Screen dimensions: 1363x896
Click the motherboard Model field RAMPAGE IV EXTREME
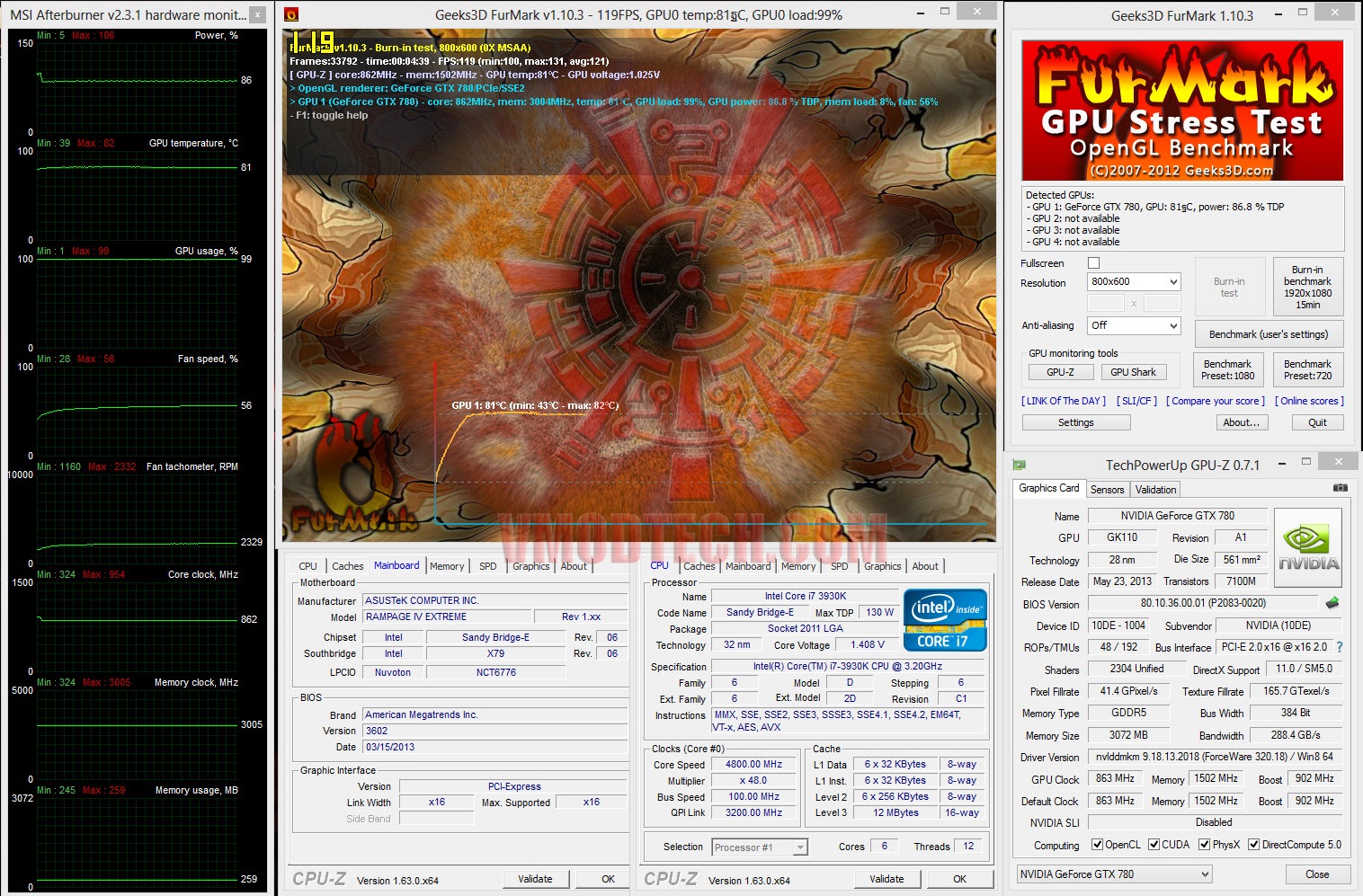tap(446, 617)
